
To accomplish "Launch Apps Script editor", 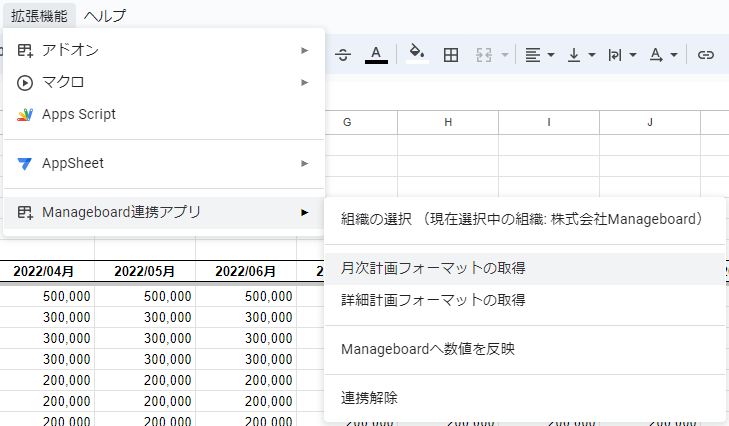I will point(163,114).
